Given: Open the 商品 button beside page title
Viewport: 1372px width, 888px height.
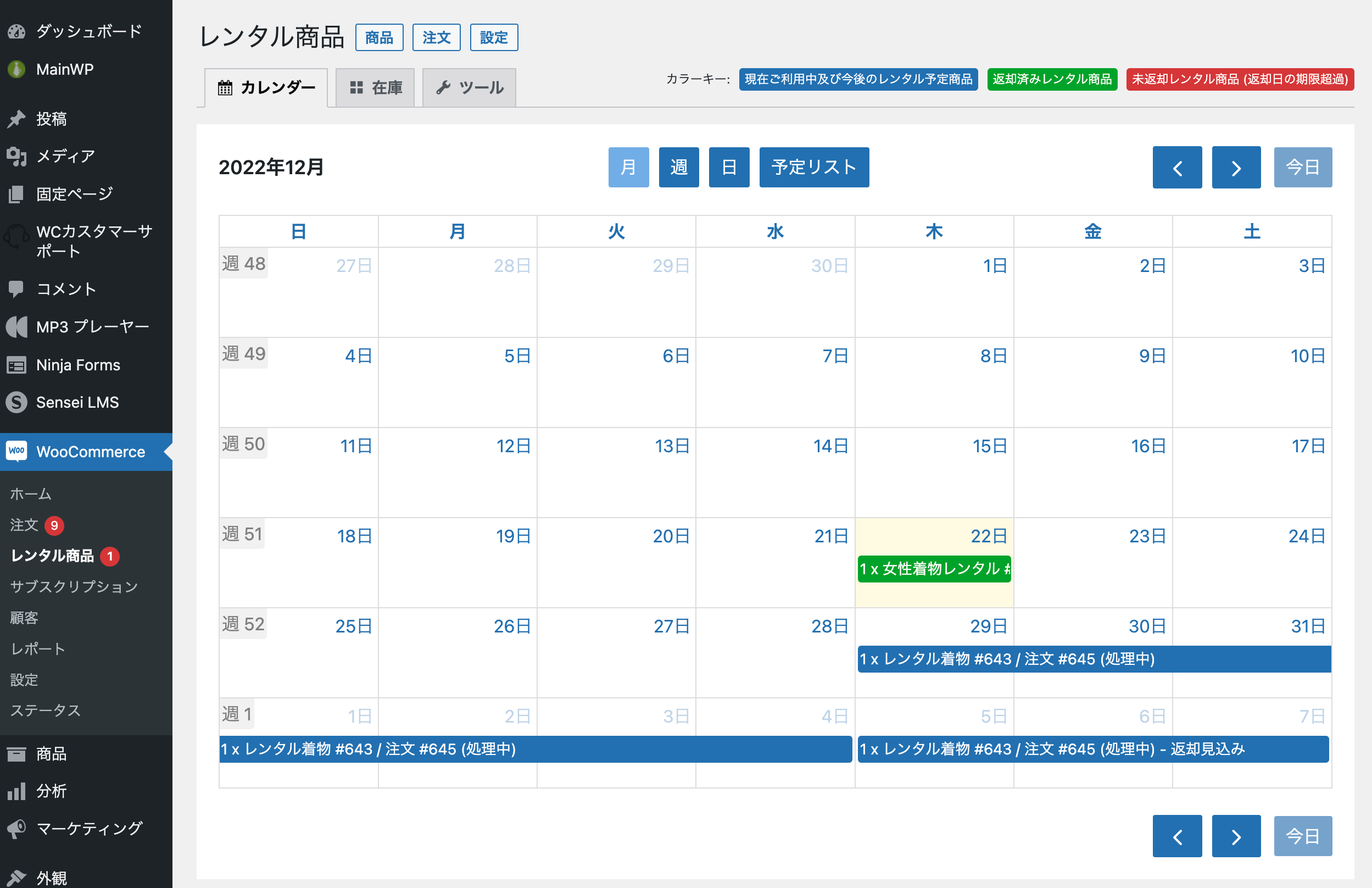Looking at the screenshot, I should 379,37.
